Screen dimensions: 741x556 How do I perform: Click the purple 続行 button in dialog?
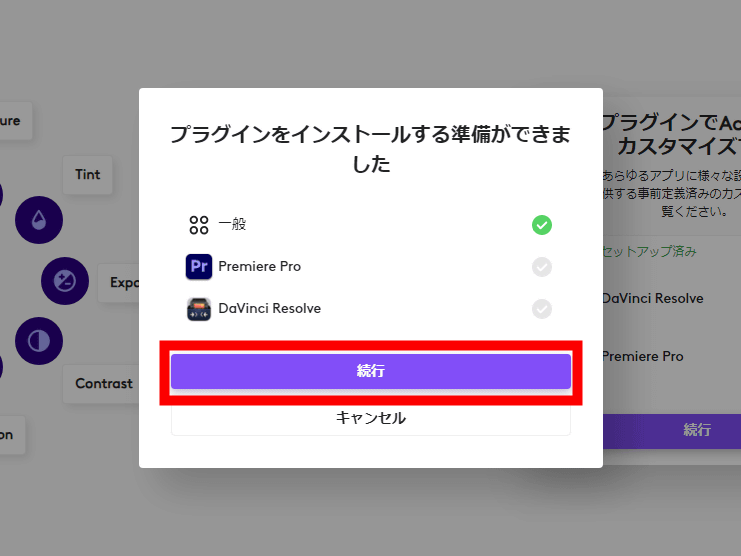[x=370, y=371]
